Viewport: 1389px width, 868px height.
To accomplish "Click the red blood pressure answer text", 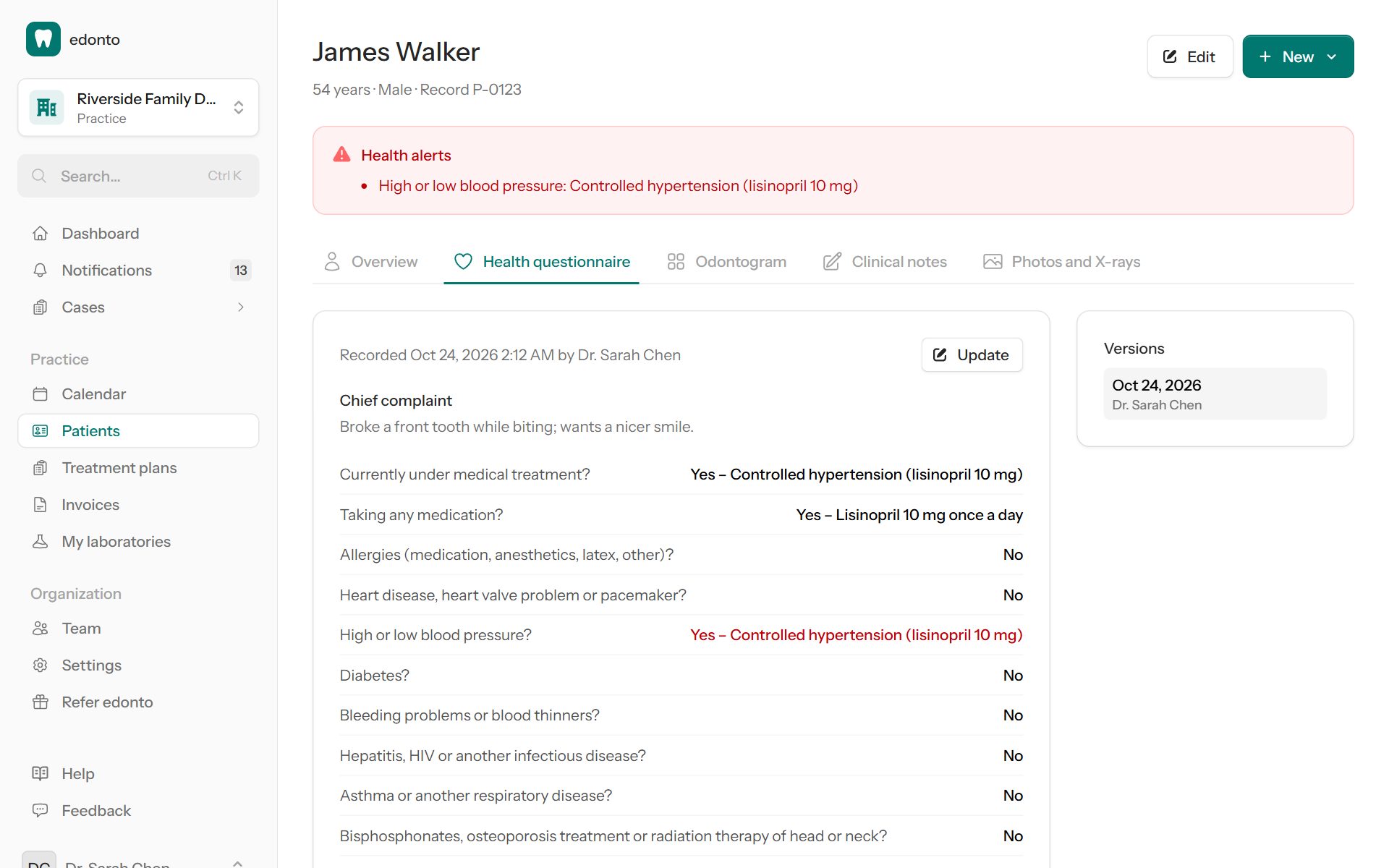I will pos(856,635).
